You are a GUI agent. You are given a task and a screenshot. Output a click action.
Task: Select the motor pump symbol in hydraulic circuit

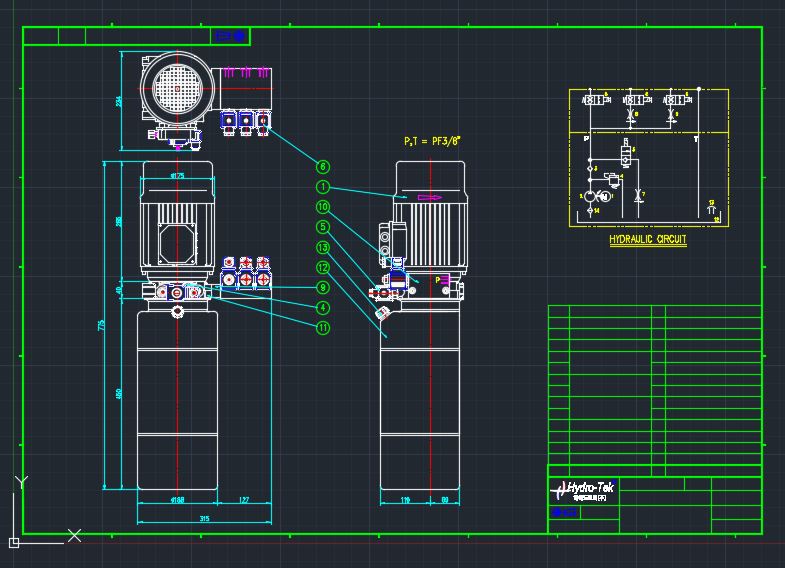(x=598, y=196)
